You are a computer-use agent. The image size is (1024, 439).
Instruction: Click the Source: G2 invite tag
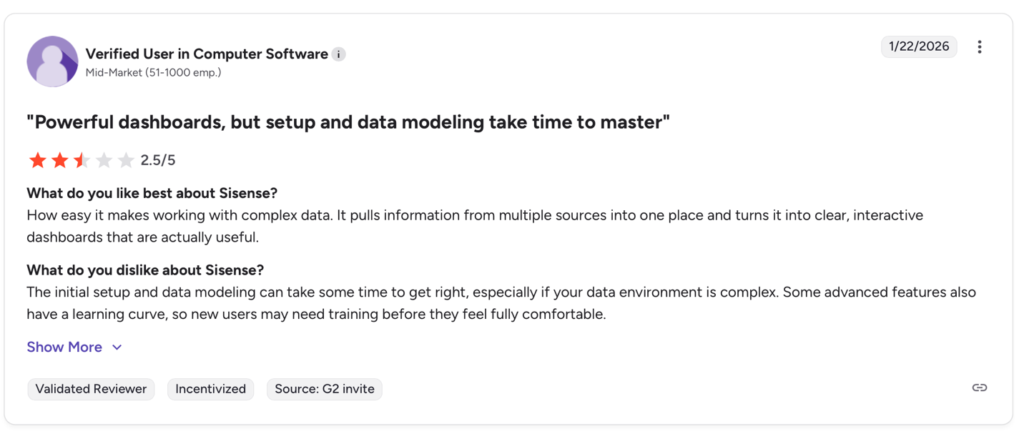click(x=324, y=388)
